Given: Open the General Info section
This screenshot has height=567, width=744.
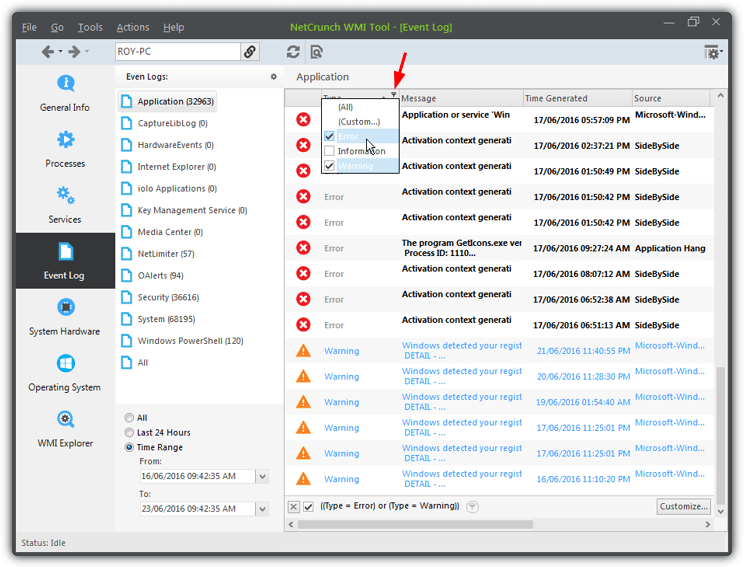Looking at the screenshot, I should [65, 93].
